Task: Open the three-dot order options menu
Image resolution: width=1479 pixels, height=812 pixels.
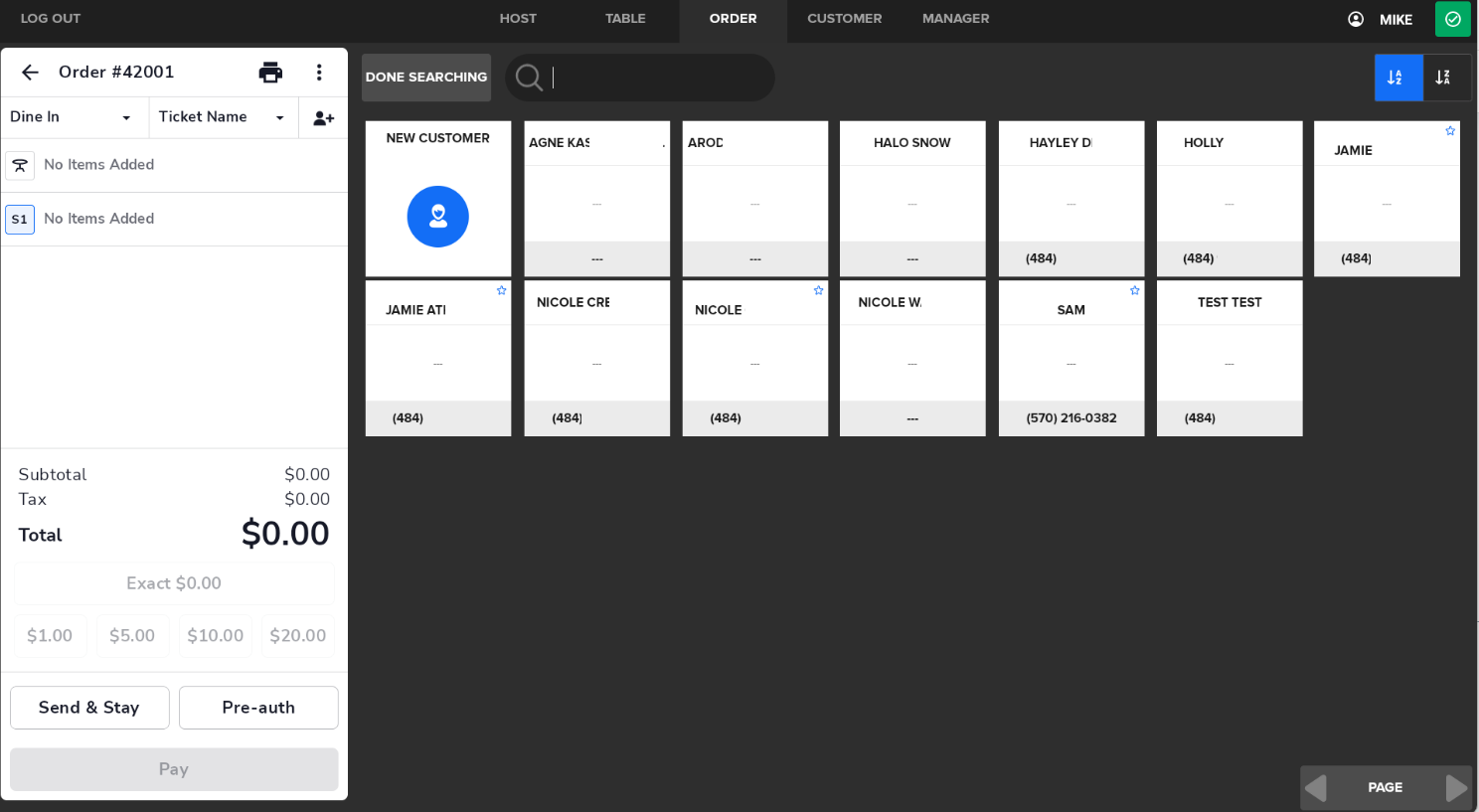Action: pos(319,73)
